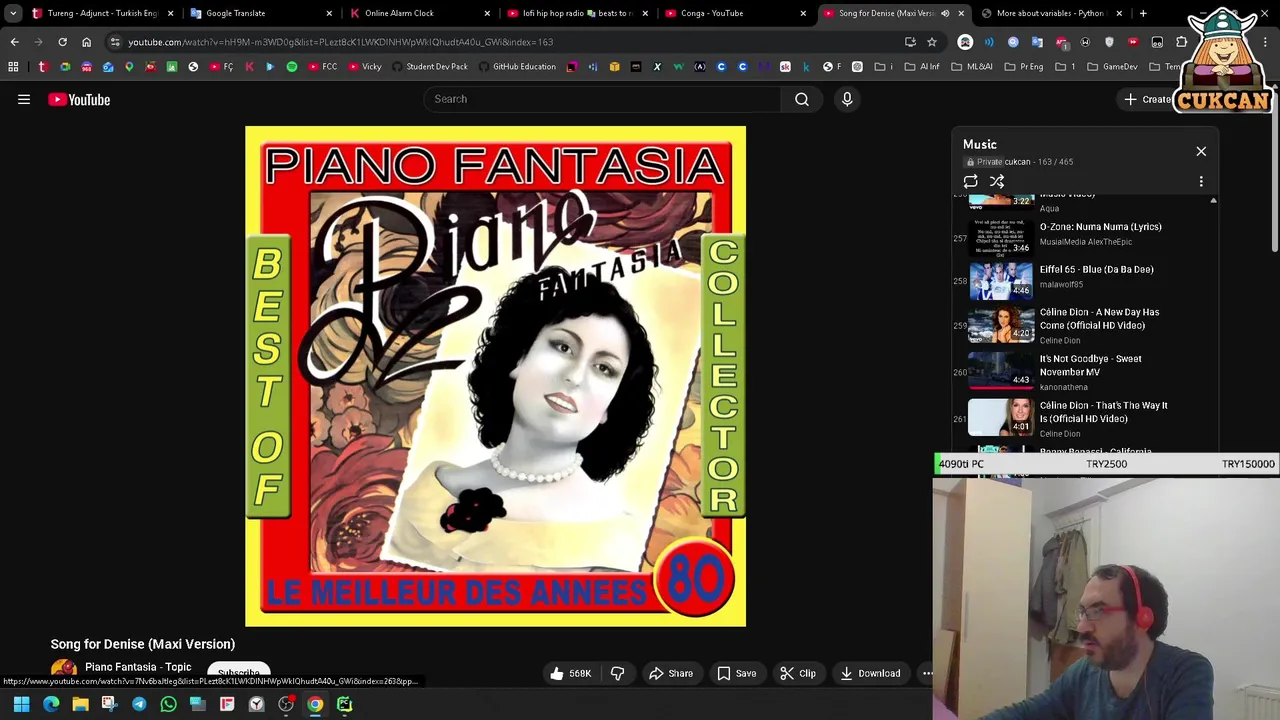Toggle shuffle playlist in Music panel
The height and width of the screenshot is (720, 1280).
[997, 181]
